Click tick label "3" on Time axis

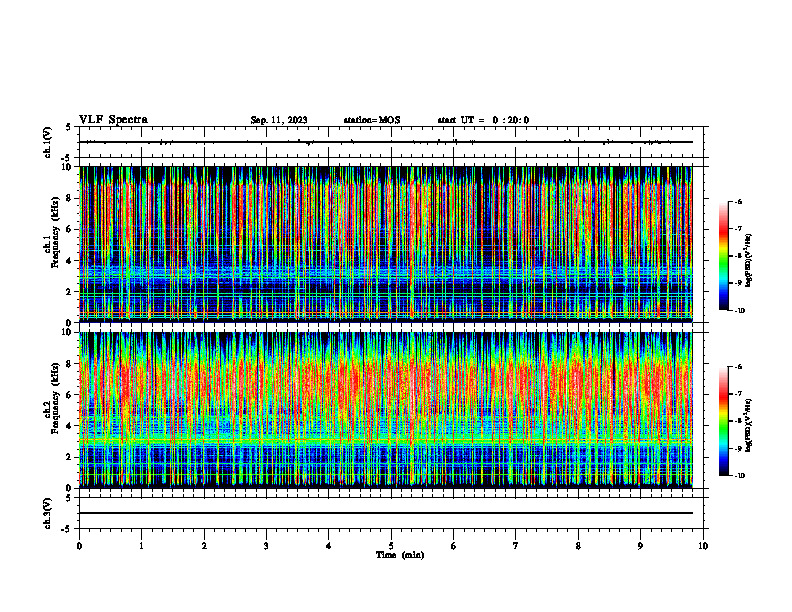[x=266, y=546]
